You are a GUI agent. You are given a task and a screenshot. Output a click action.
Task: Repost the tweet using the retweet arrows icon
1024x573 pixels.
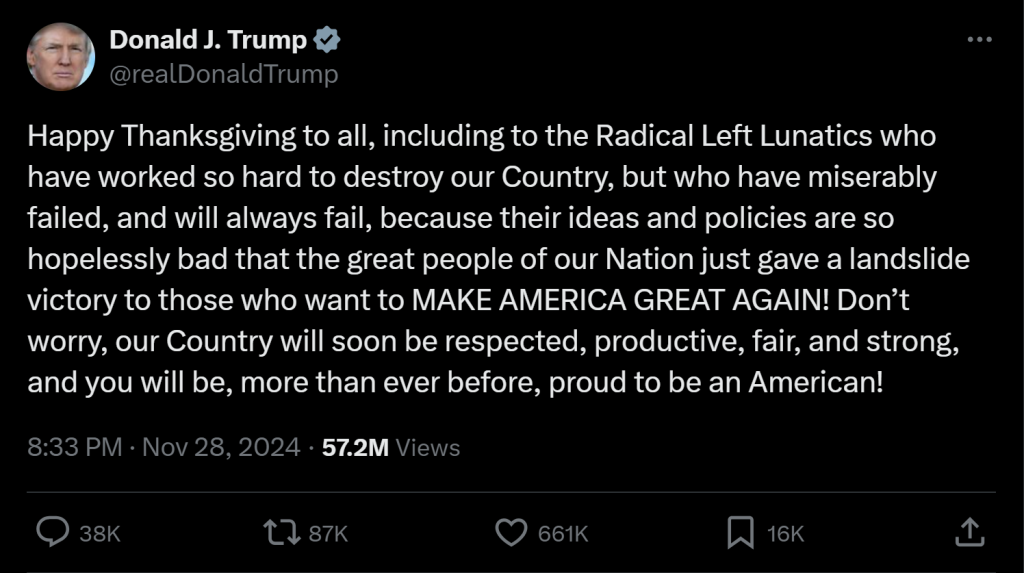(281, 533)
